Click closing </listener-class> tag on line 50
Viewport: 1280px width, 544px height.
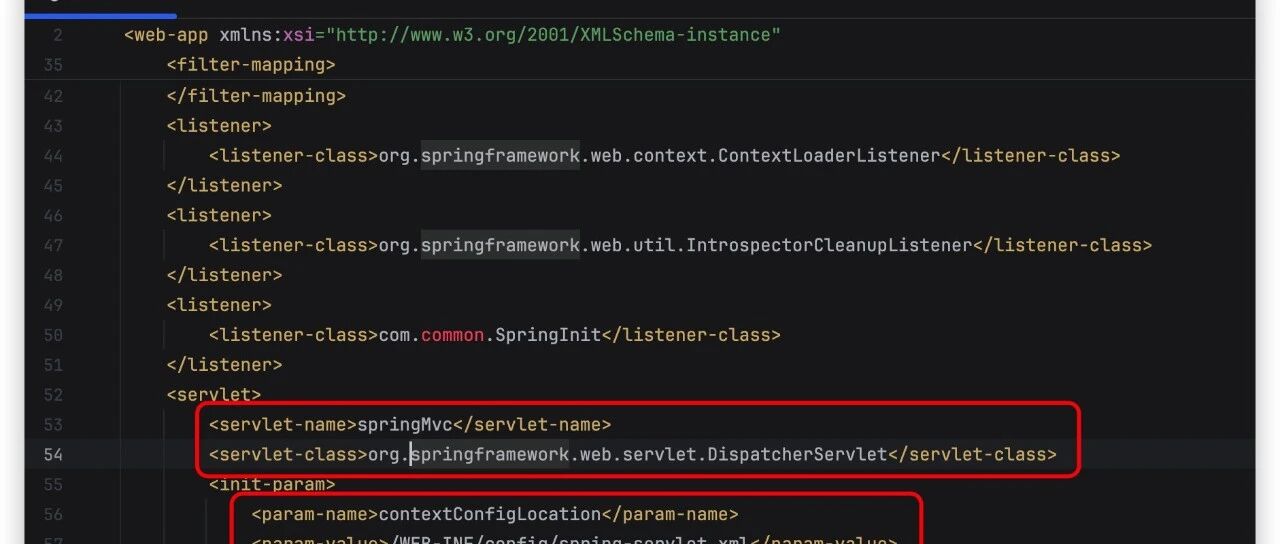691,335
